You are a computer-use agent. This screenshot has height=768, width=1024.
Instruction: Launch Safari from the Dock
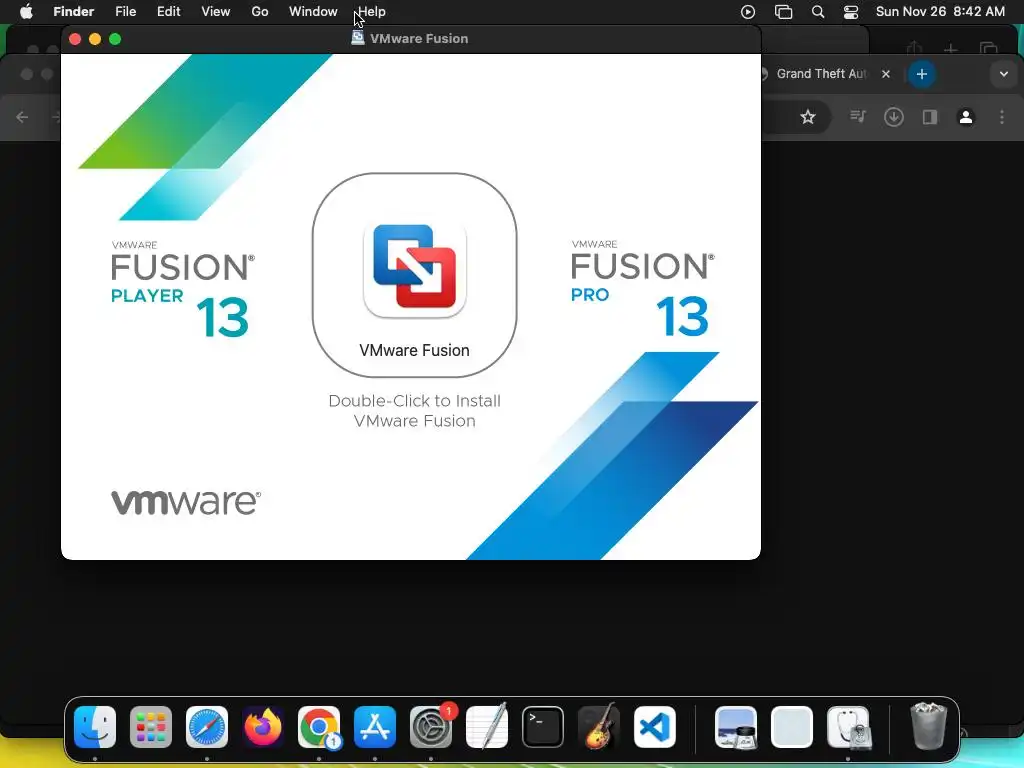click(207, 727)
